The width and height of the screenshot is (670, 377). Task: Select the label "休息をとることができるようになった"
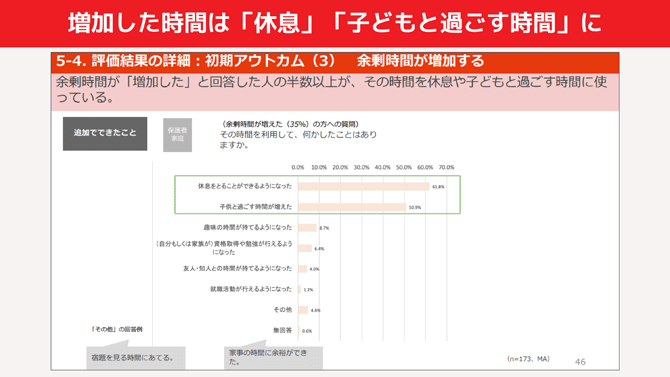[245, 186]
